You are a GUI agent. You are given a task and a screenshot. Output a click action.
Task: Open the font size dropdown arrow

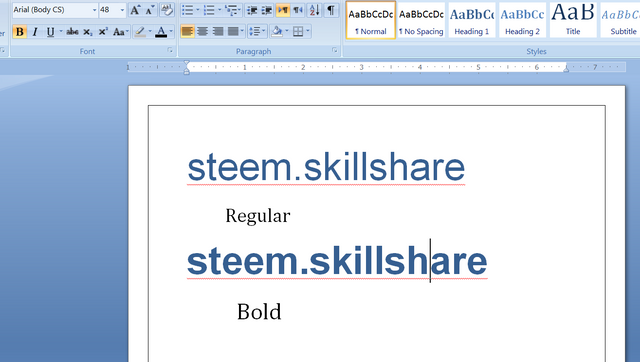tap(122, 10)
